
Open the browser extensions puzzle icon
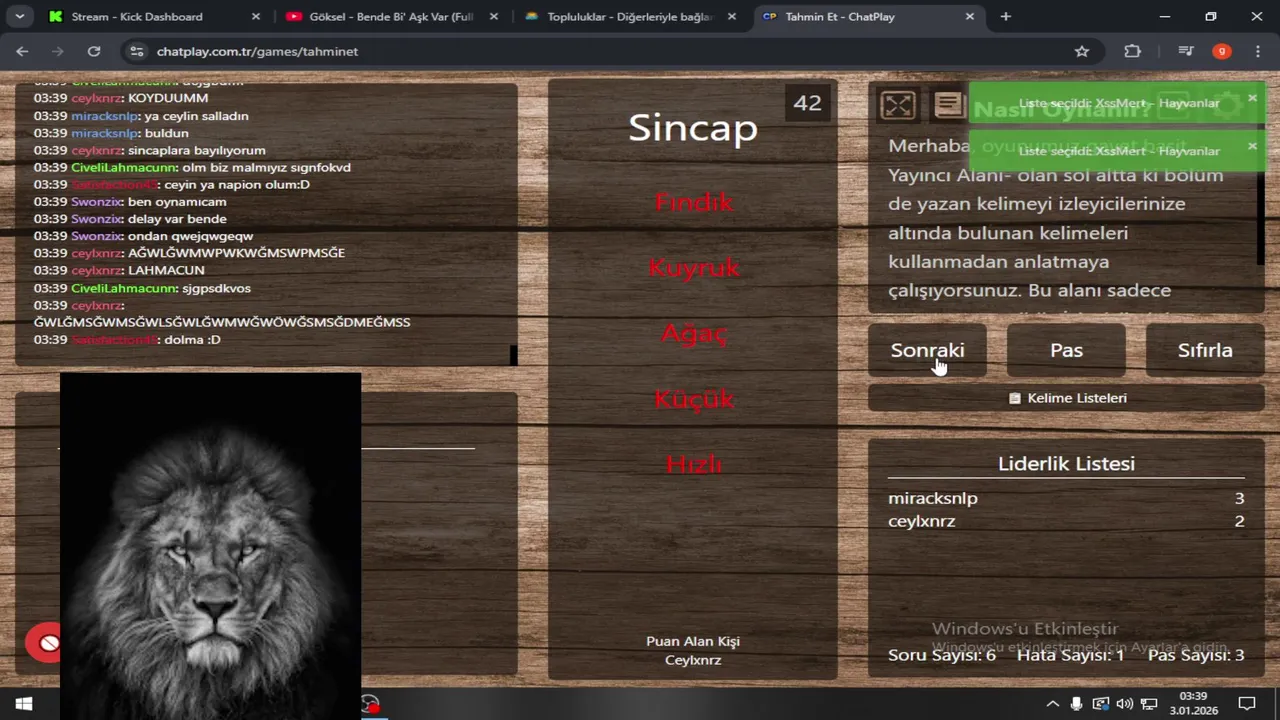1132,51
